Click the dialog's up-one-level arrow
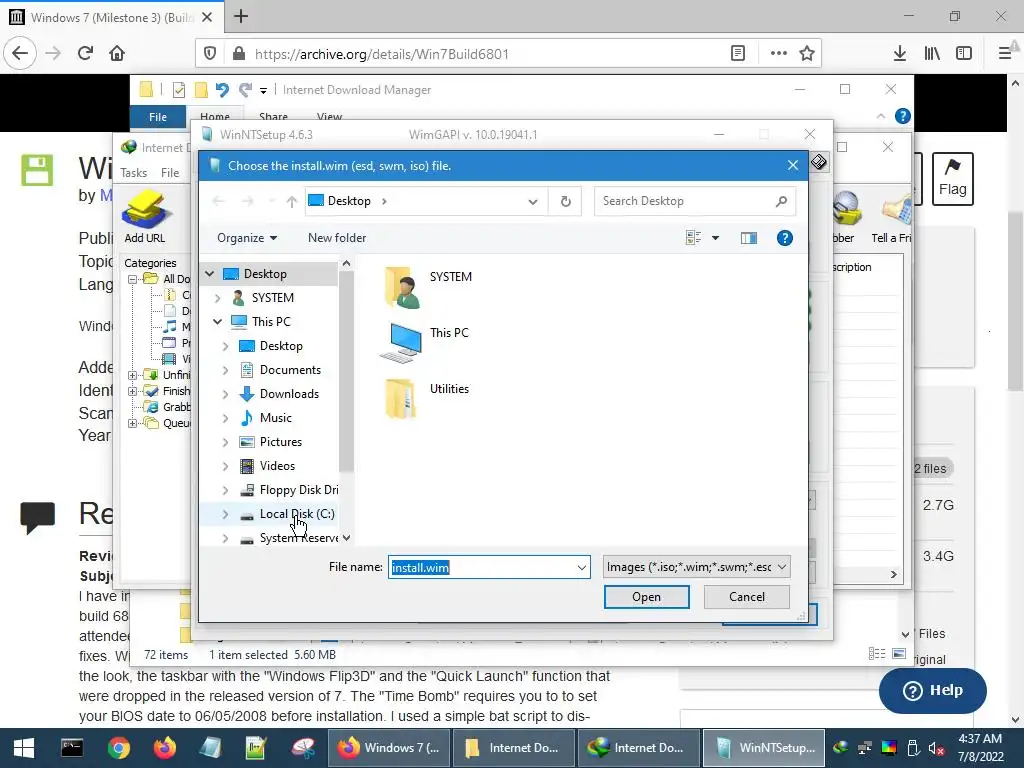 (291, 202)
